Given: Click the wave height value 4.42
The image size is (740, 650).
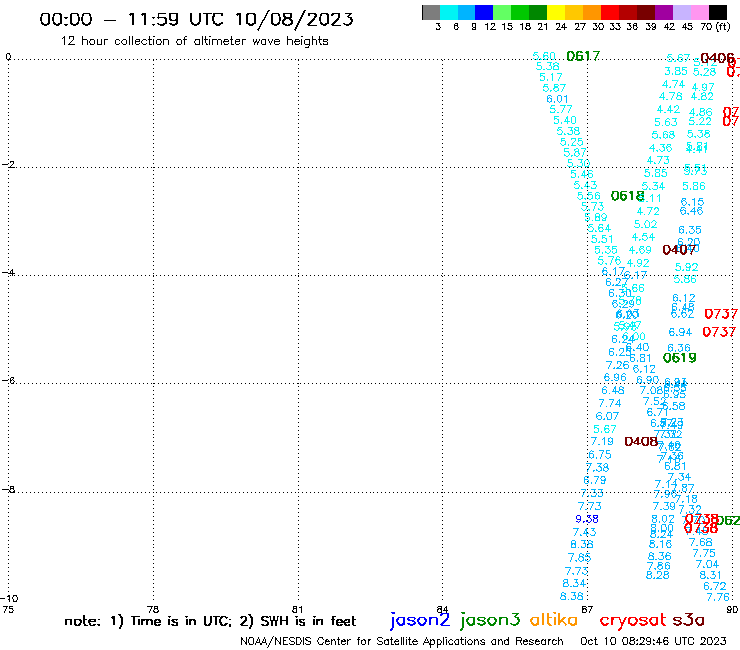Looking at the screenshot, I should [668, 109].
